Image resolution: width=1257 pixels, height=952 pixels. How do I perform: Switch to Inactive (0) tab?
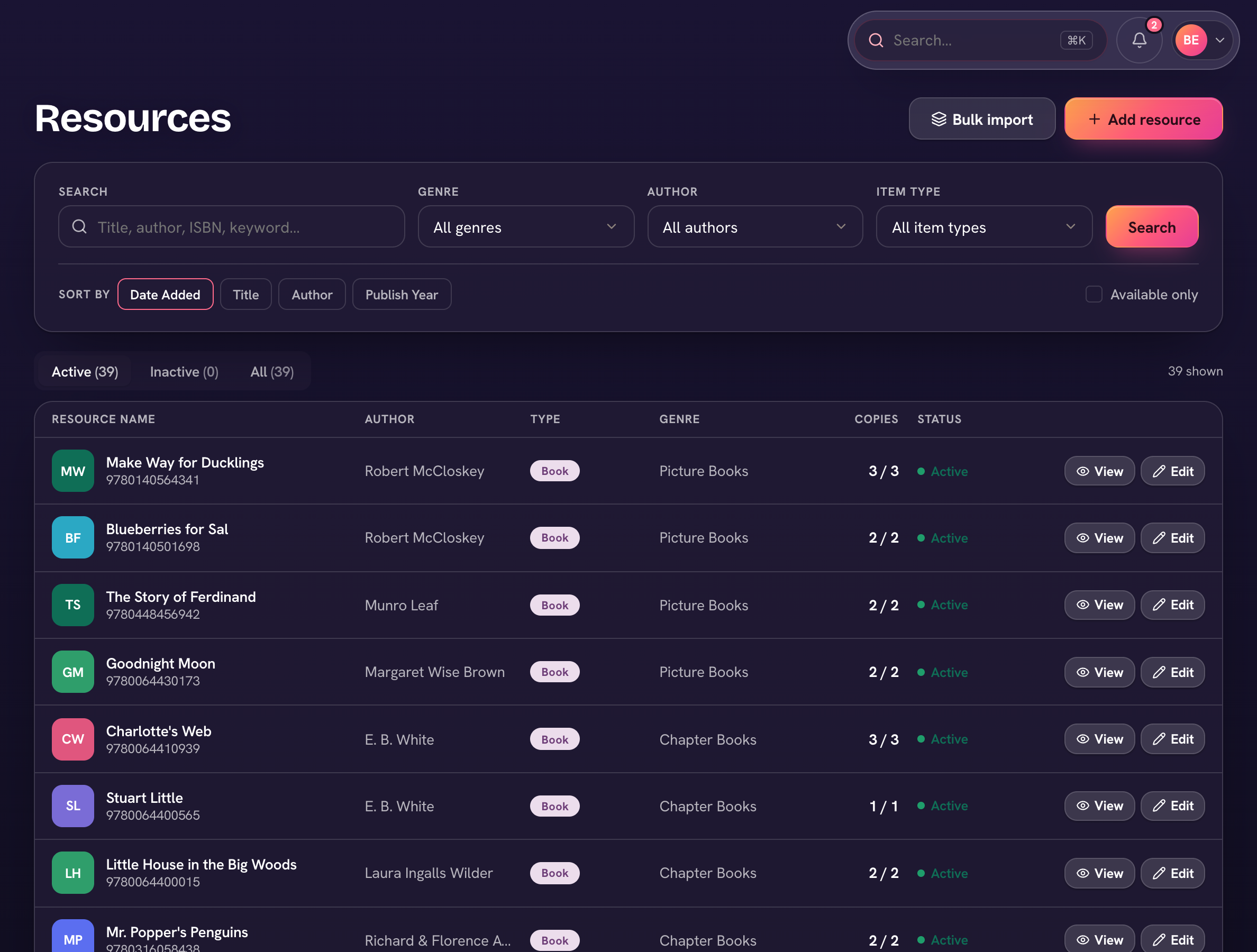coord(184,371)
